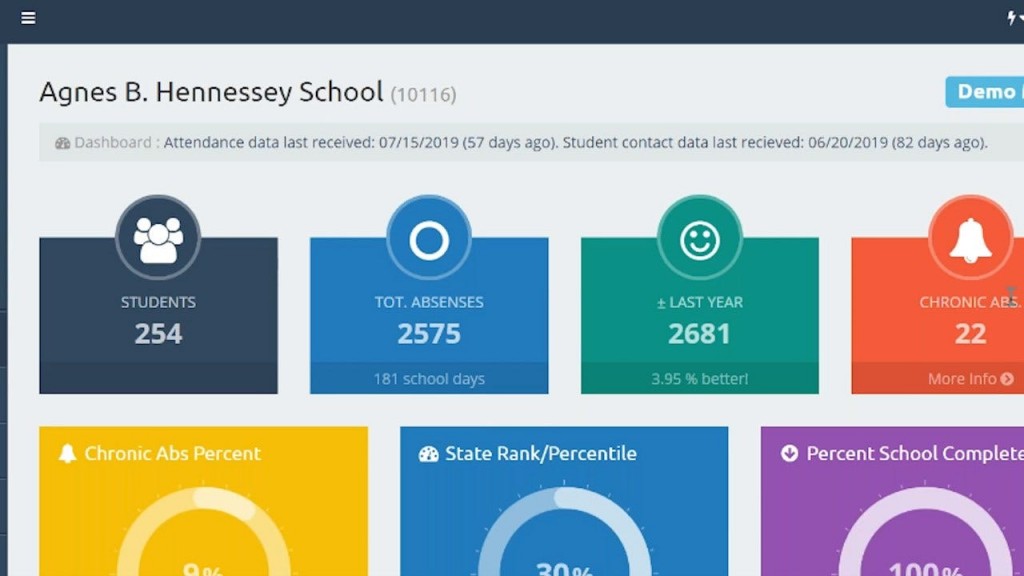
Task: Open More Info on Chronic Abs card
Action: click(970, 379)
